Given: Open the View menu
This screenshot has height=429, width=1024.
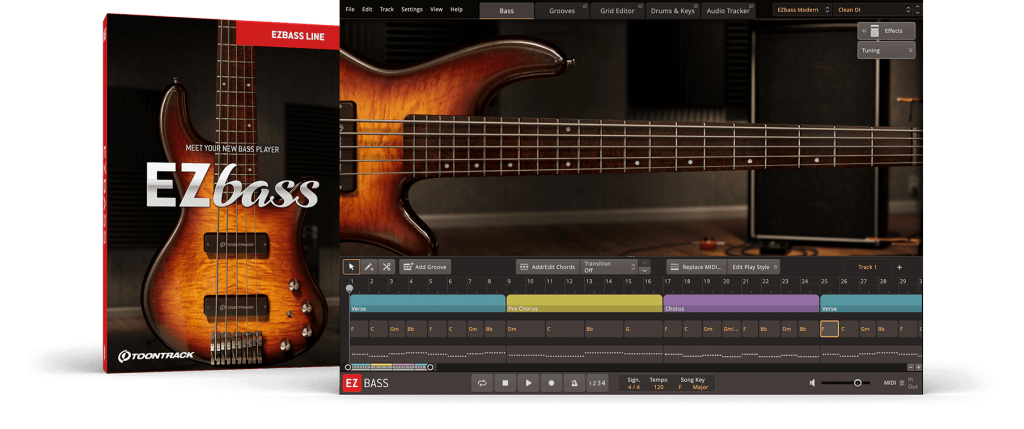Looking at the screenshot, I should 436,10.
